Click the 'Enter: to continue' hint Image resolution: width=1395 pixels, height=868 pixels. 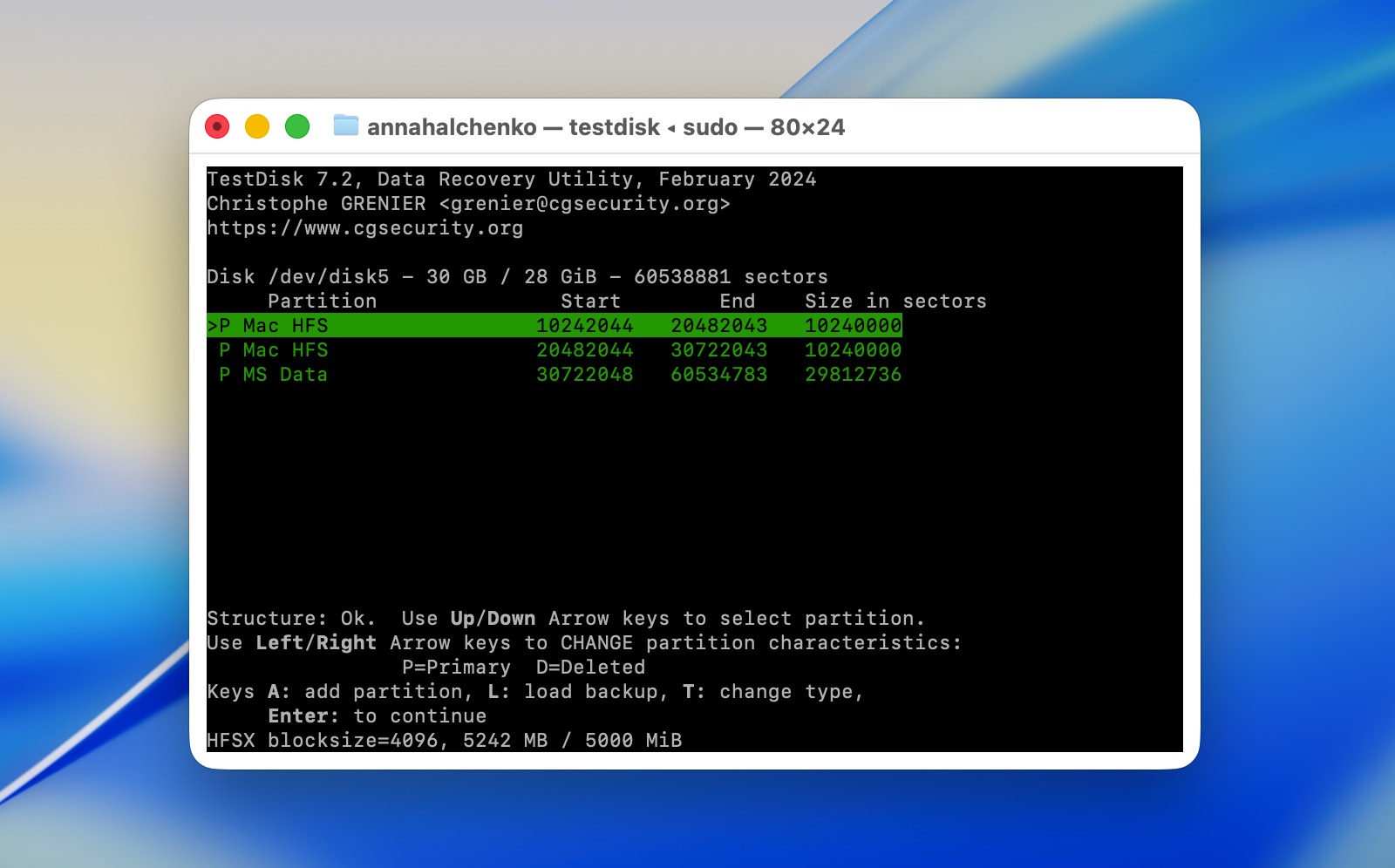(377, 715)
